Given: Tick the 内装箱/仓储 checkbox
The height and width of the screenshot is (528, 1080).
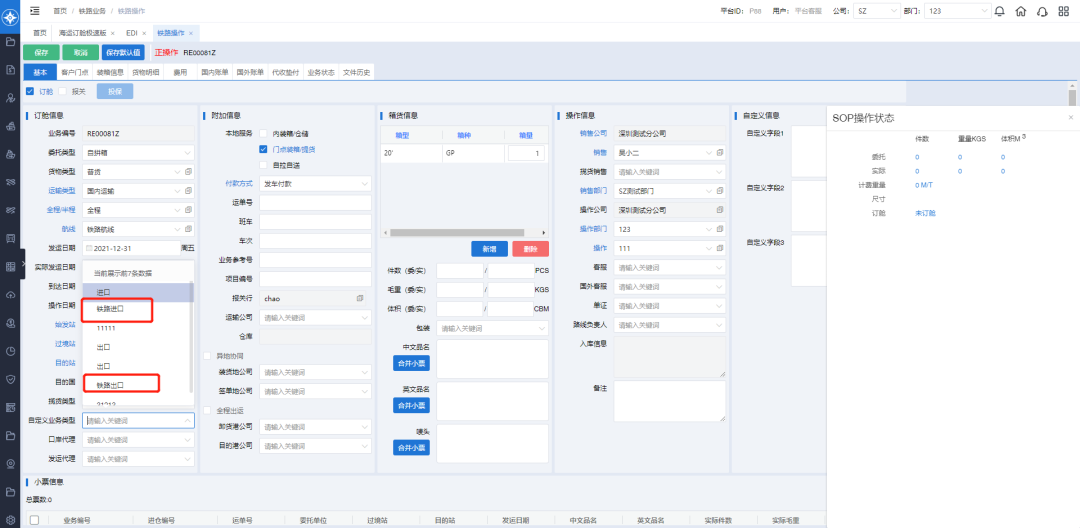Looking at the screenshot, I should (x=264, y=133).
